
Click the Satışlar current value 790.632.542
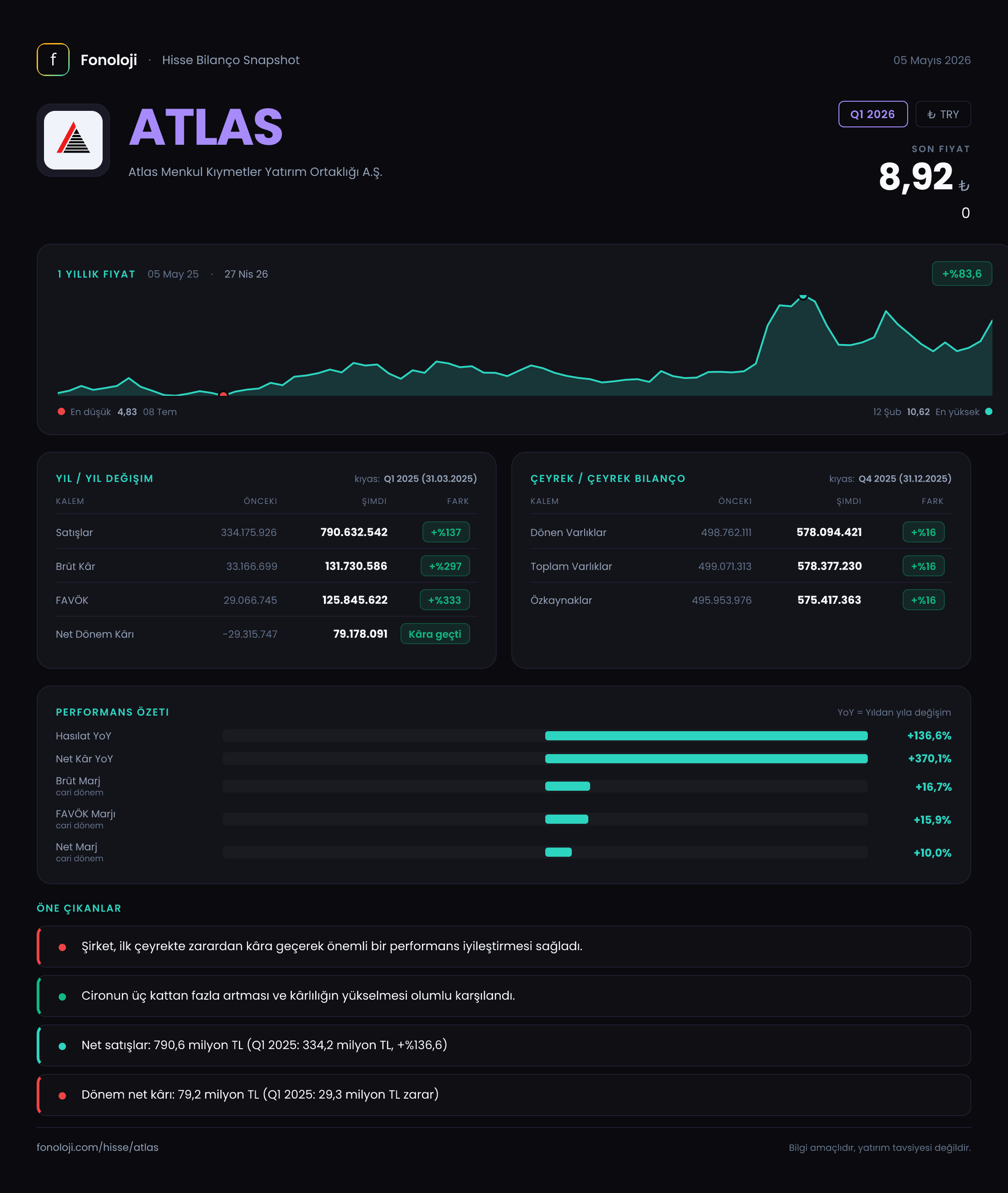(354, 532)
